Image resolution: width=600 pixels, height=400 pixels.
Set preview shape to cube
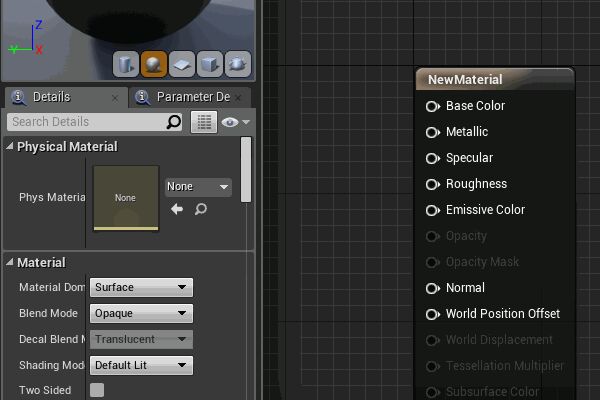tap(210, 65)
